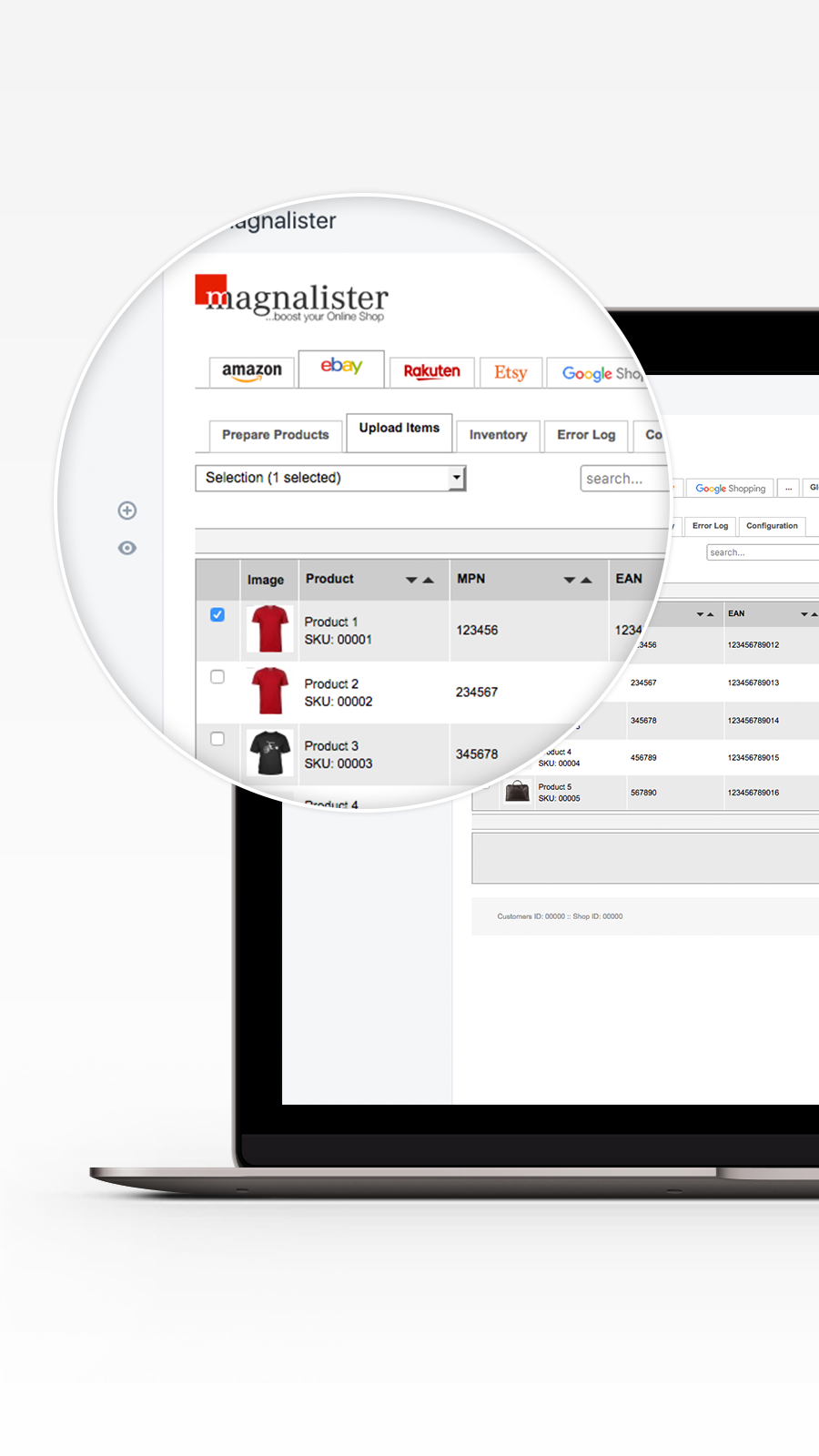
Task: Go to Prepare Products tab
Action: [x=276, y=435]
